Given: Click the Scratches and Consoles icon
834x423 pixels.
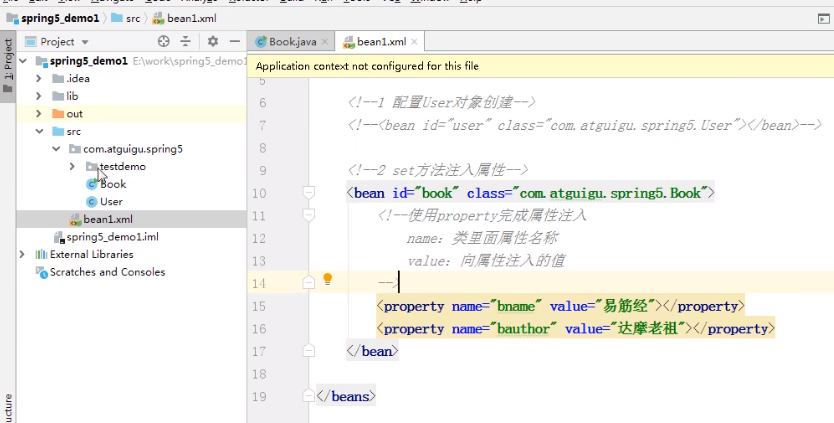Looking at the screenshot, I should pos(41,272).
